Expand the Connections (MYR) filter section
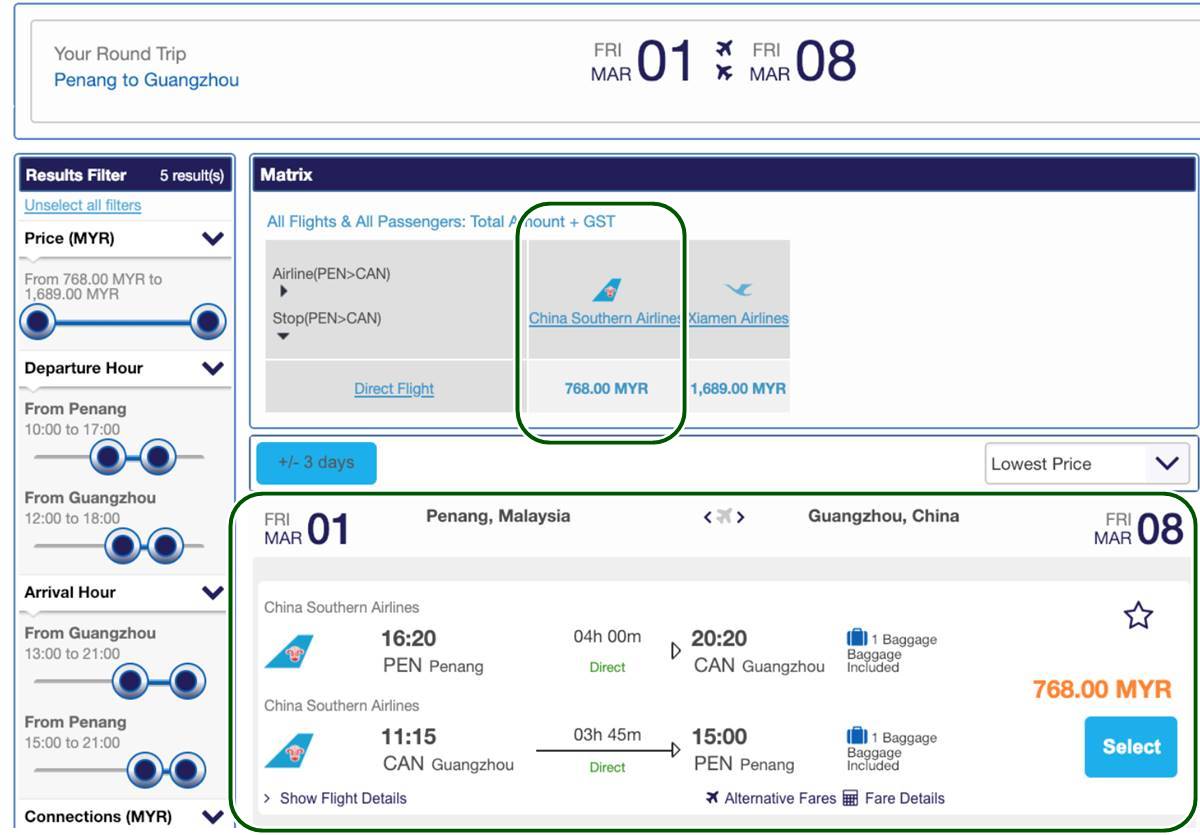This screenshot has width=1200, height=835. tap(213, 816)
